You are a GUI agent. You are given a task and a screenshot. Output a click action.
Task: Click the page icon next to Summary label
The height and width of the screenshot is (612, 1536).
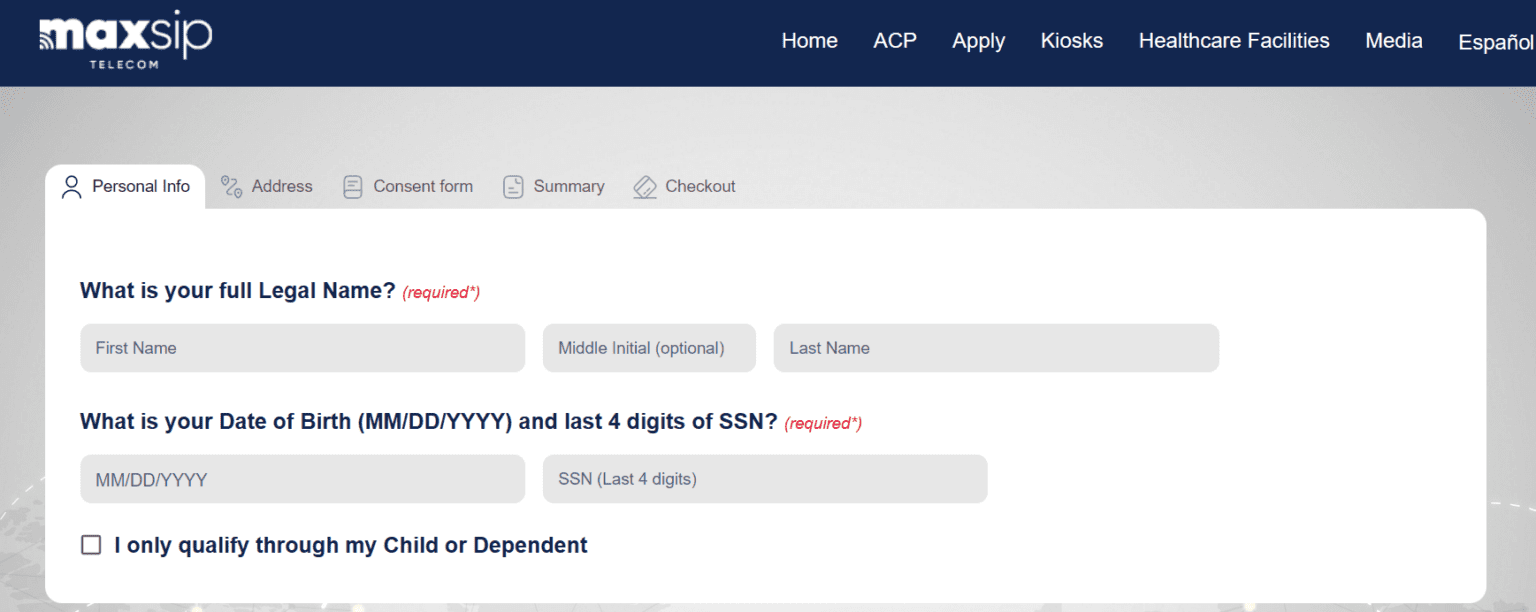[x=513, y=186]
